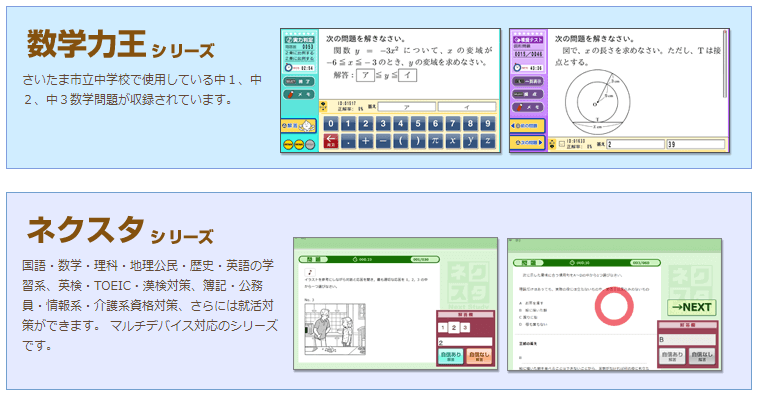The height and width of the screenshot is (397, 760).
Task: Click the green NEXT button
Action: pos(692,307)
